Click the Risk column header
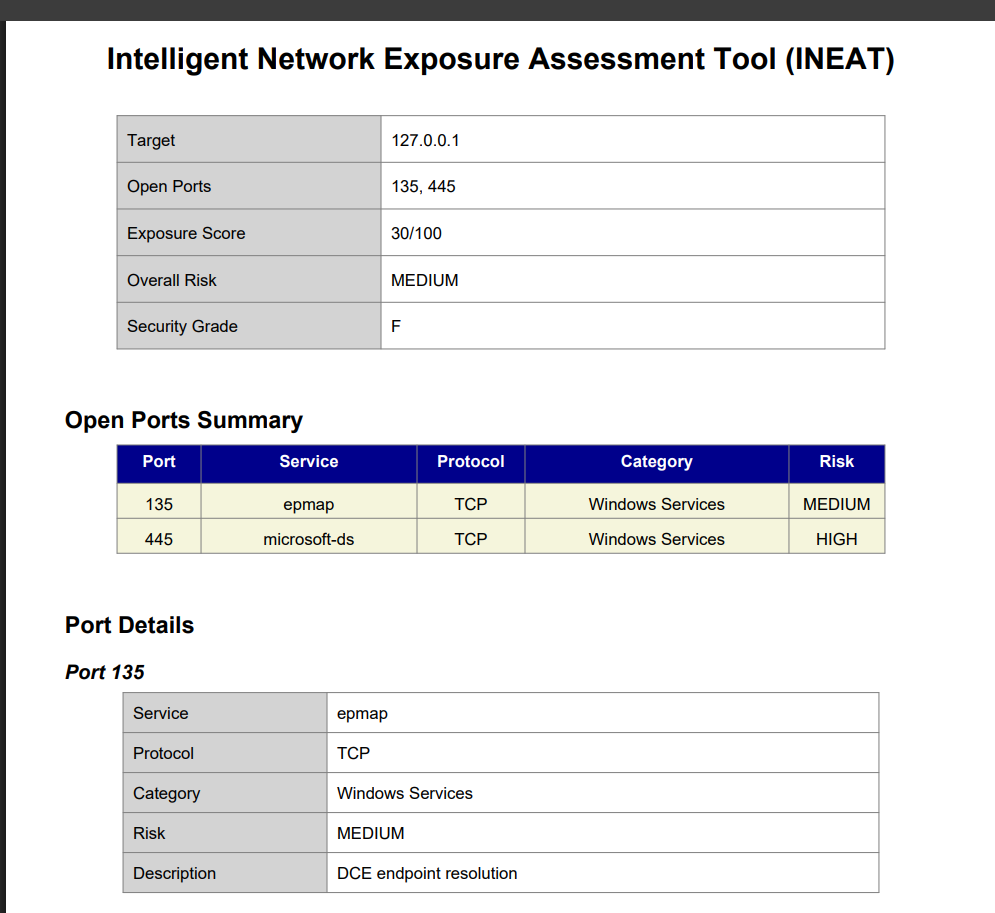Image resolution: width=995 pixels, height=913 pixels. pyautogui.click(x=837, y=462)
